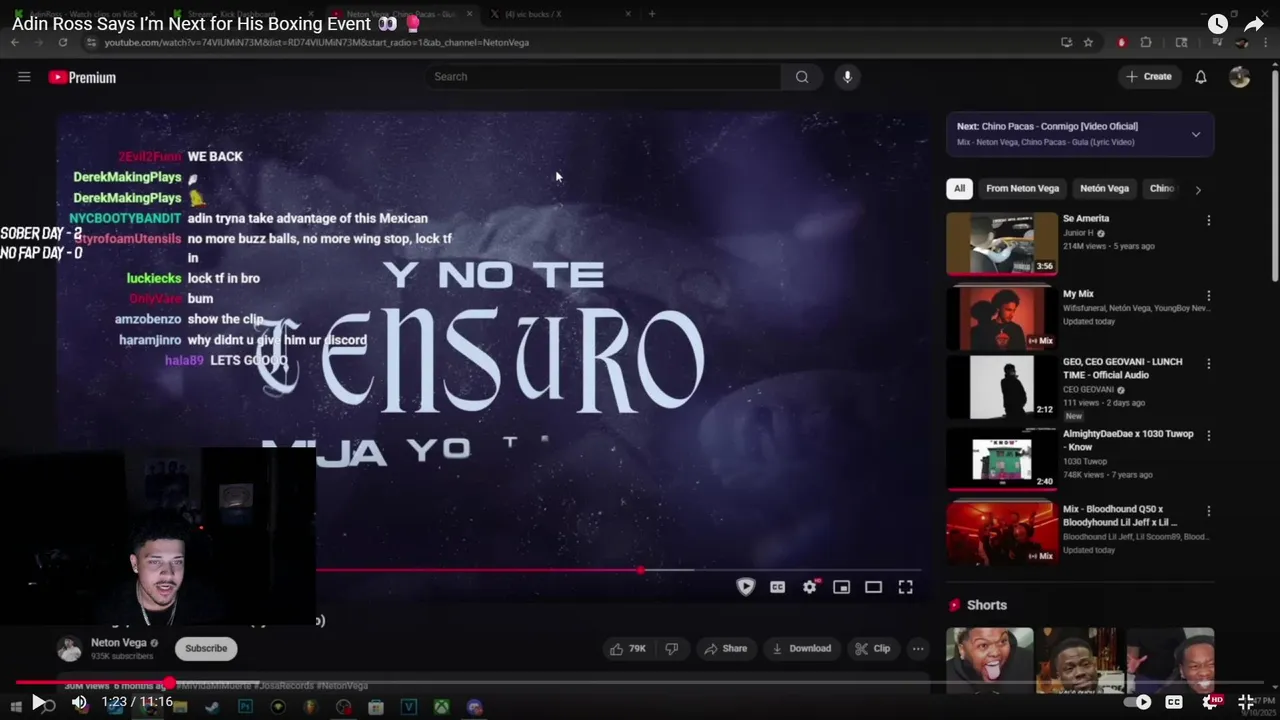Screen dimensions: 1280x720
Task: Click the Create button
Action: click(1148, 77)
